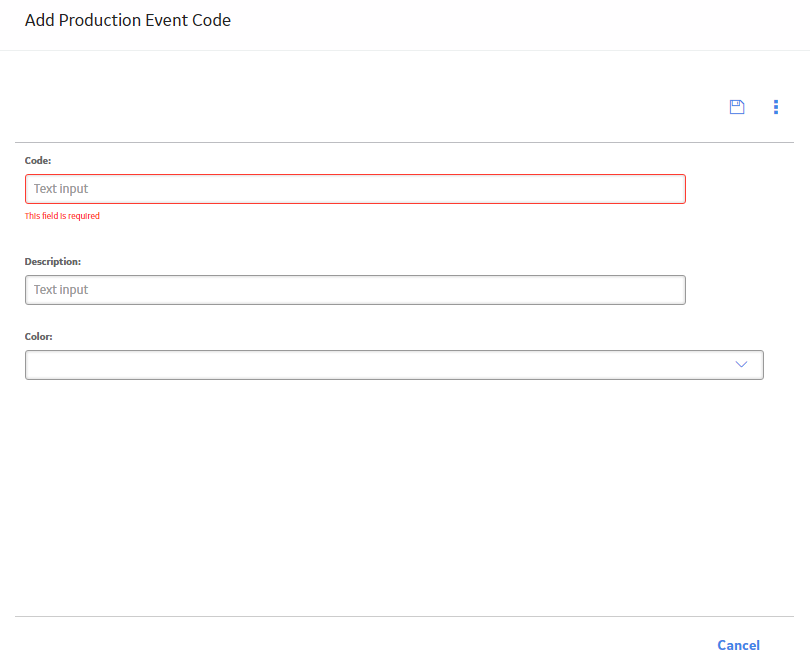Click placeholder 'Text input' in Code box

click(61, 189)
